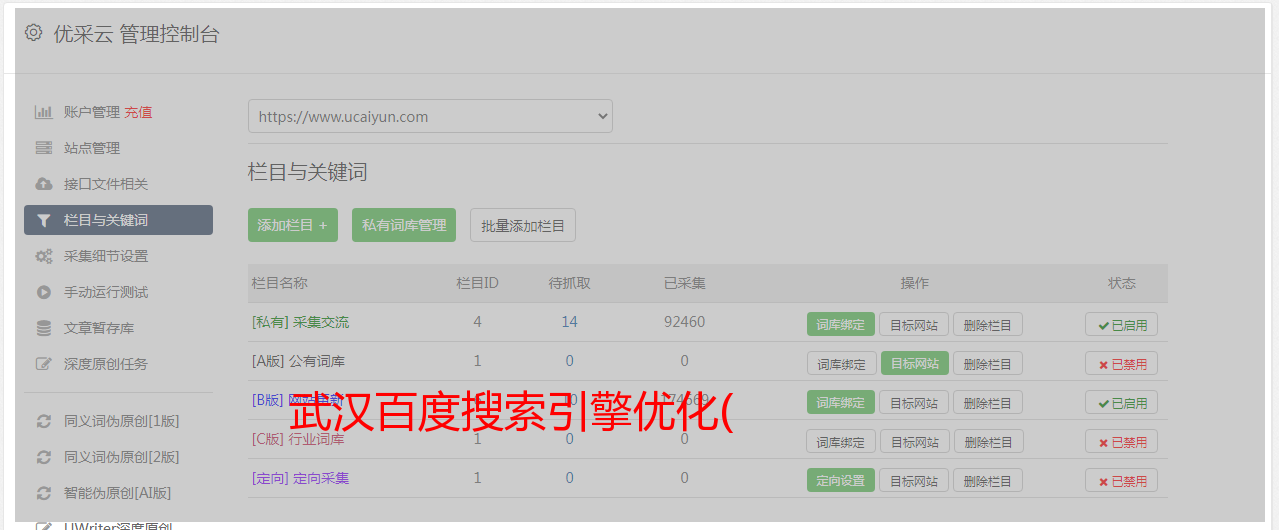This screenshot has width=1279, height=530.
Task: Click 目标网站 for 行业词库 row
Action: [x=914, y=441]
